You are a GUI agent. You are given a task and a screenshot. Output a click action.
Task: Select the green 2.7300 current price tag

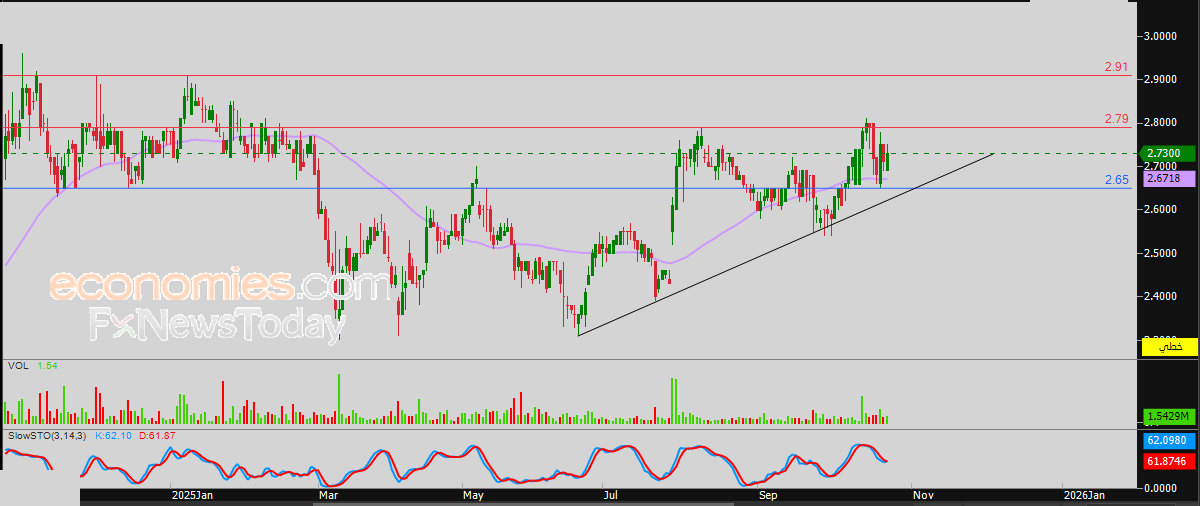pyautogui.click(x=1170, y=153)
